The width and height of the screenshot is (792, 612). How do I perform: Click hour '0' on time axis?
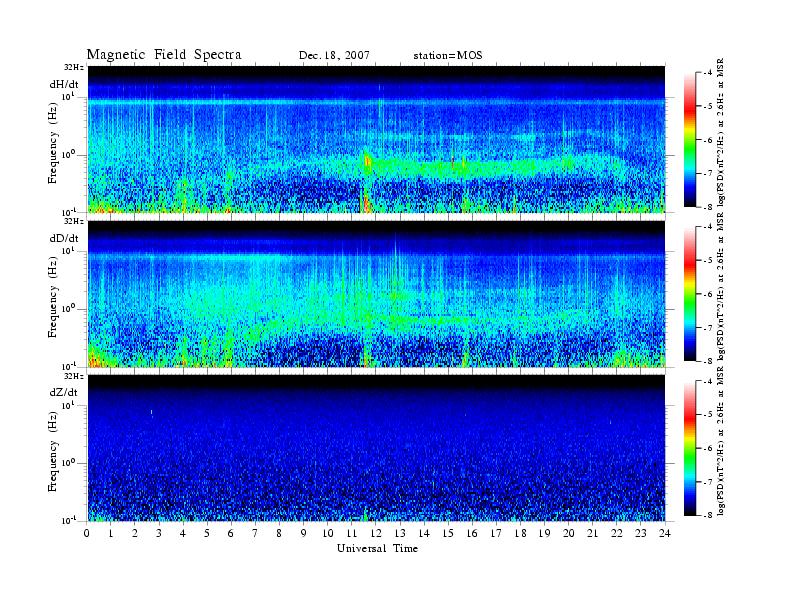click(87, 533)
